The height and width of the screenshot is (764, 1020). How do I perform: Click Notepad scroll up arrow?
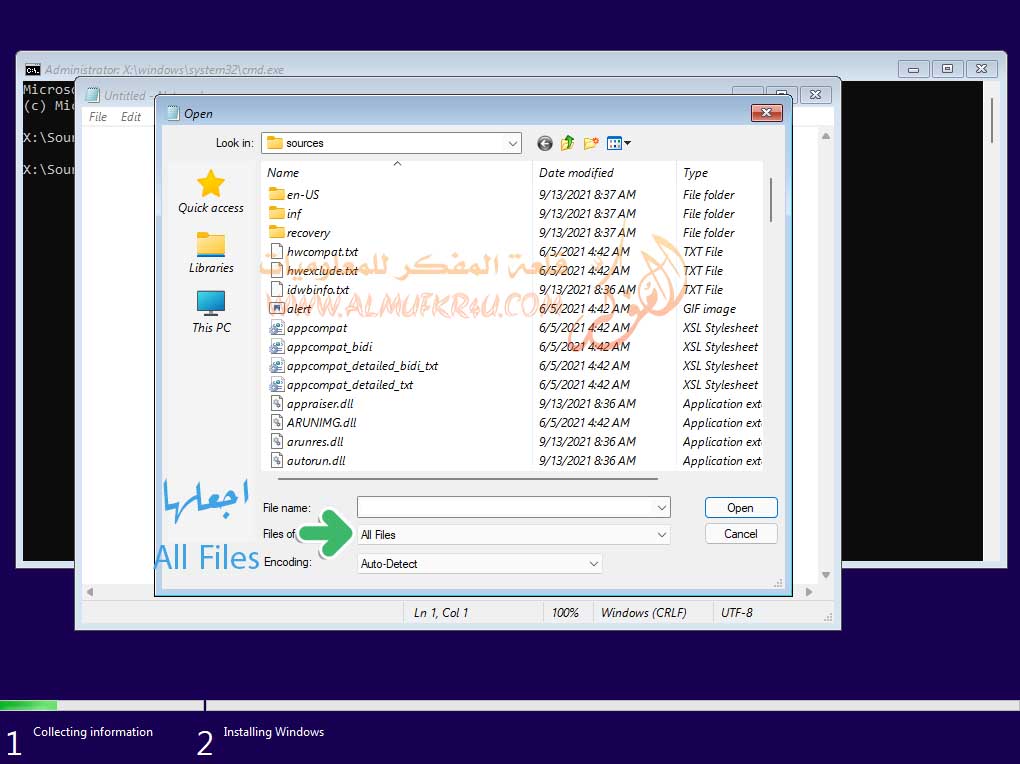825,136
